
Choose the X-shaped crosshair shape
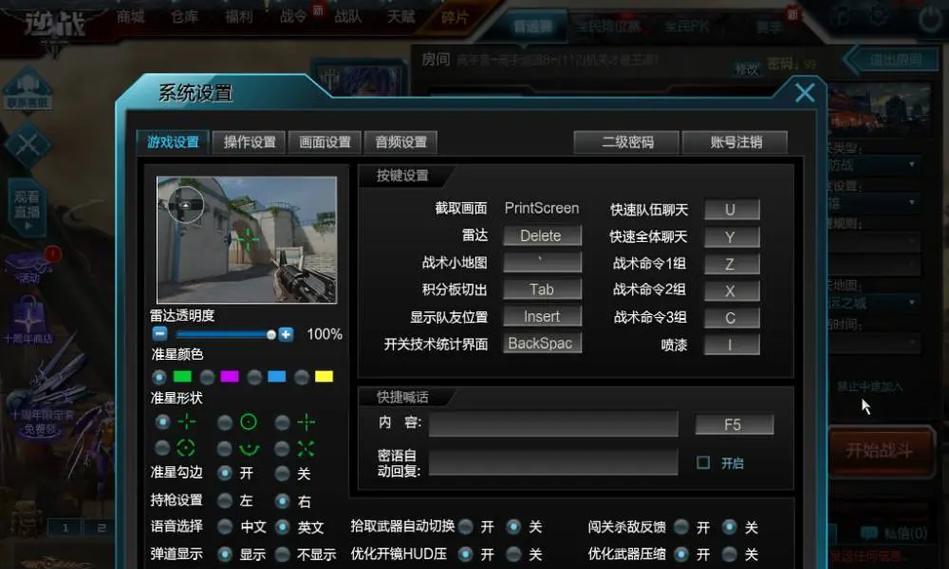[x=282, y=449]
